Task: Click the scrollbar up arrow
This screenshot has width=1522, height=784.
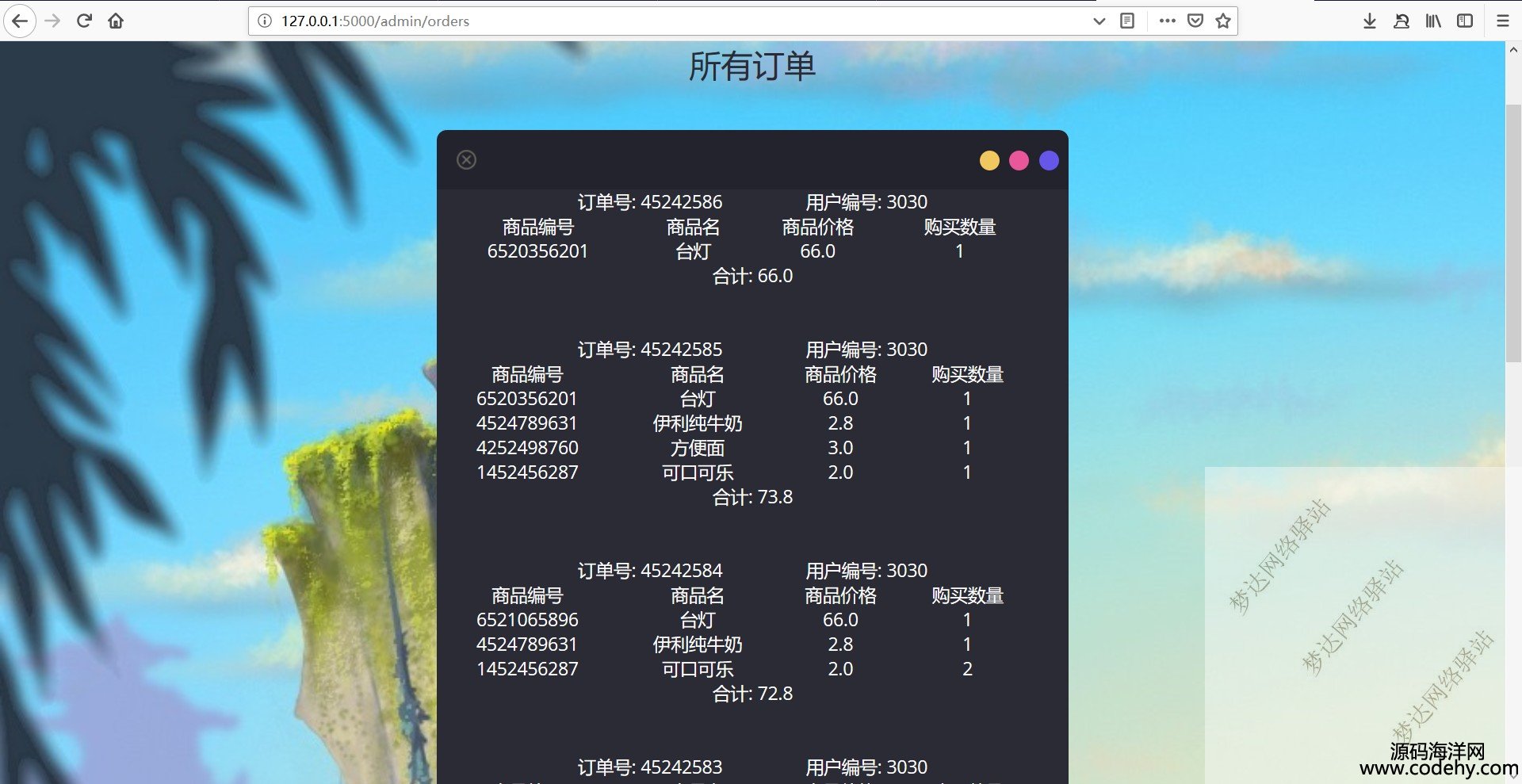Action: [x=1513, y=49]
